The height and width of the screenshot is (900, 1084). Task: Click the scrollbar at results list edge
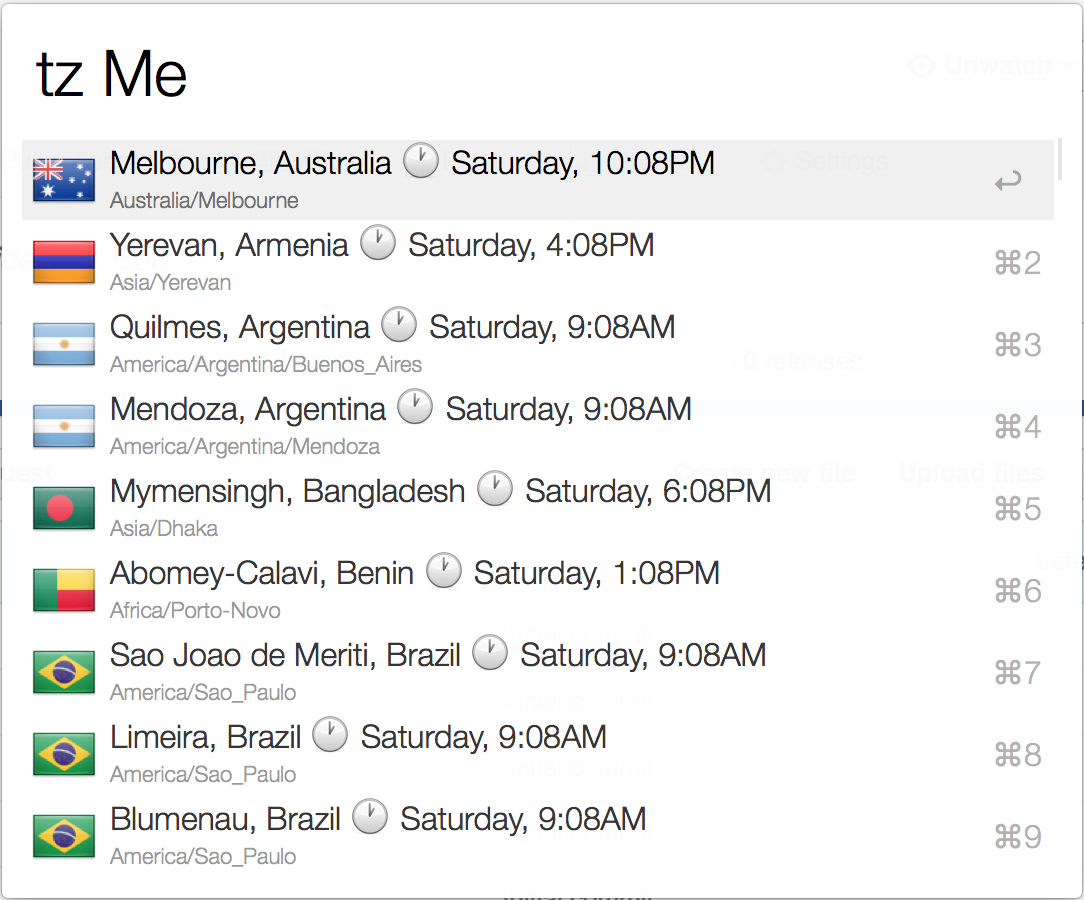[1060, 158]
